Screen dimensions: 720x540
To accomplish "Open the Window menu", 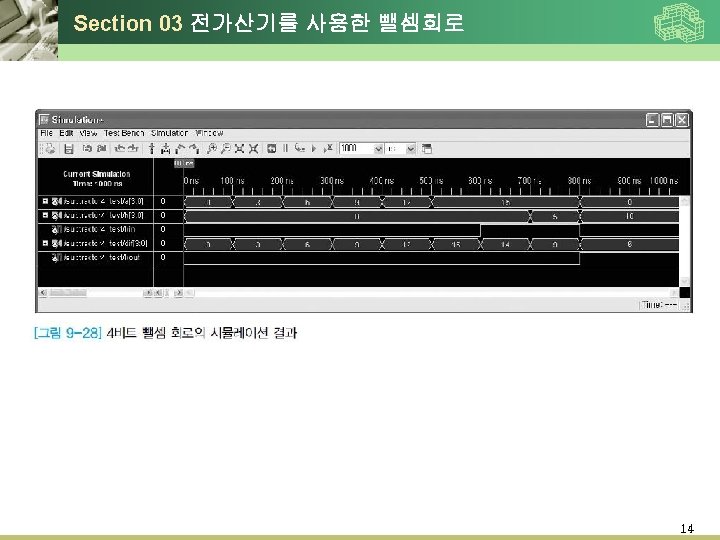I will point(209,133).
